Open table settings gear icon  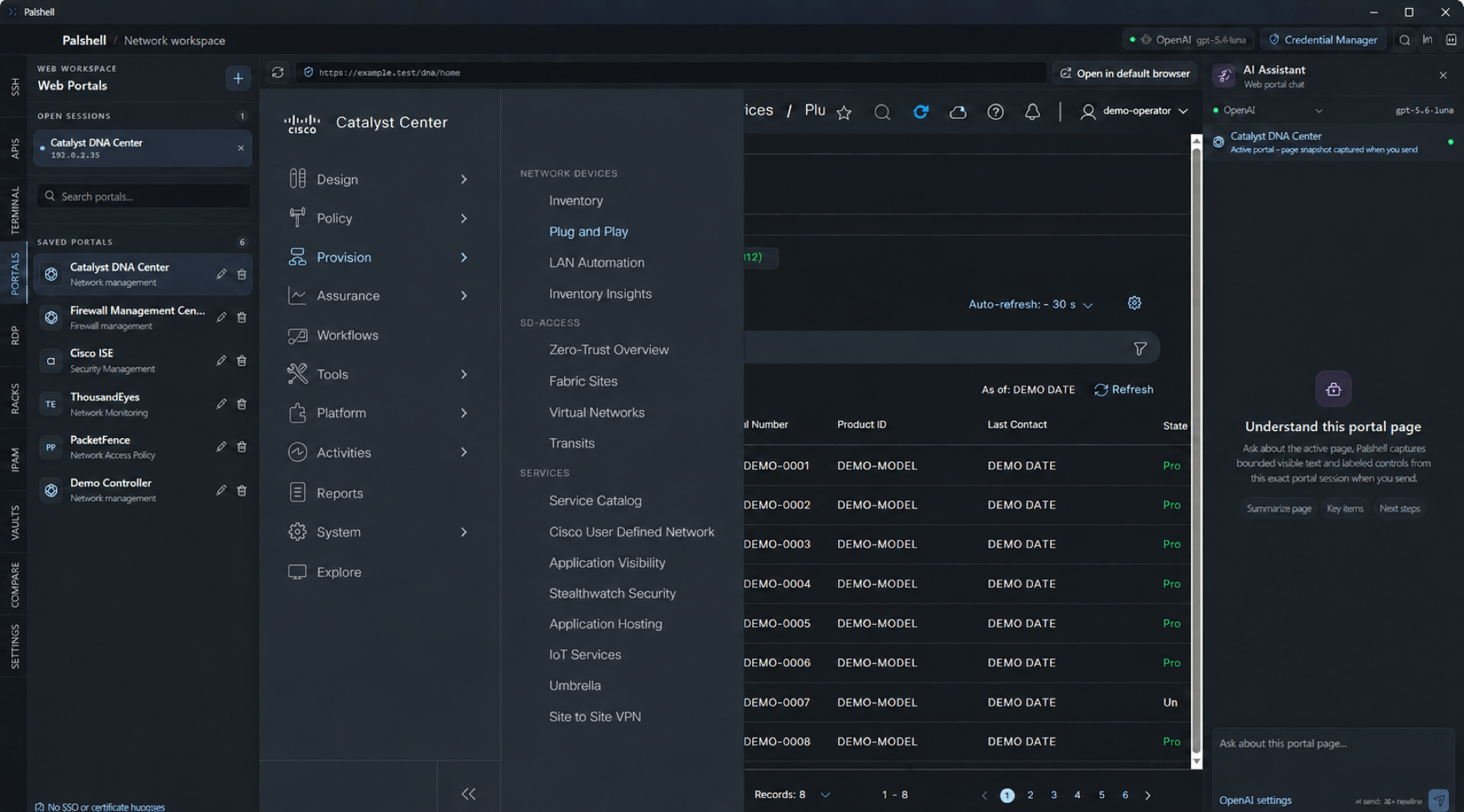pos(1135,303)
